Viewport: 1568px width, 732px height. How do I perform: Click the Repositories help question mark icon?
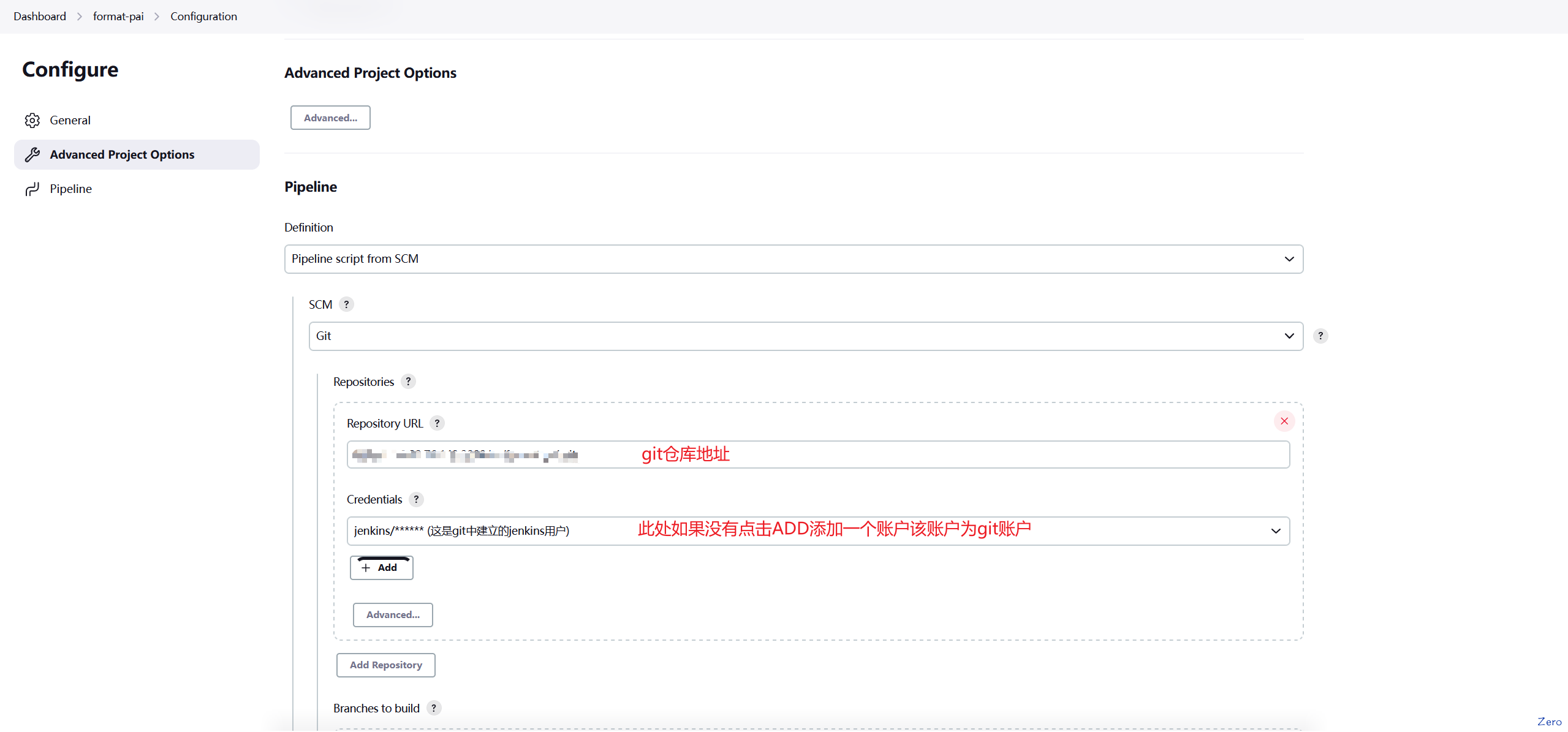pyautogui.click(x=408, y=382)
